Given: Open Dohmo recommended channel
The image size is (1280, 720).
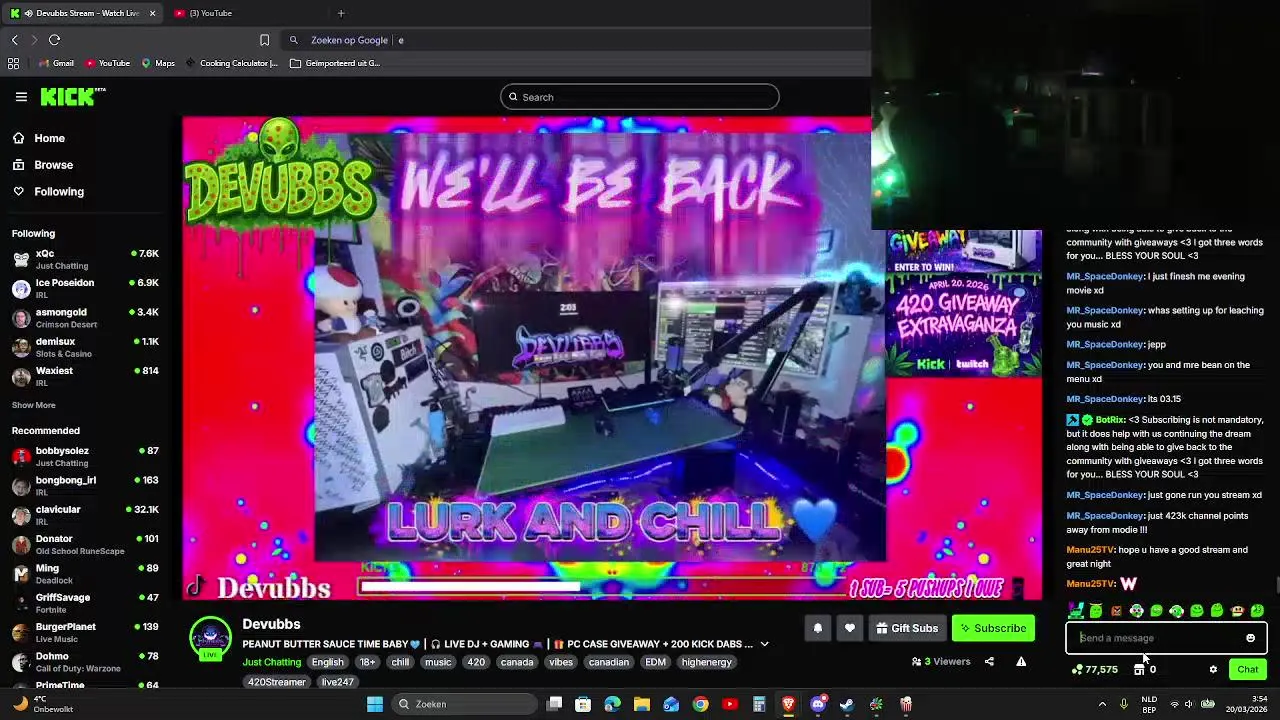Looking at the screenshot, I should pyautogui.click(x=85, y=661).
